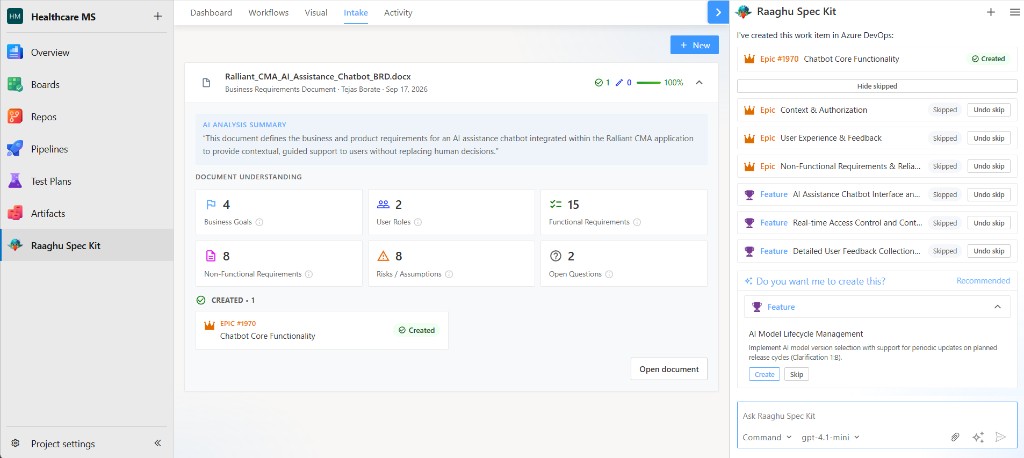This screenshot has height=458, width=1024.
Task: Click info icon next to User Roles
Action: (418, 222)
